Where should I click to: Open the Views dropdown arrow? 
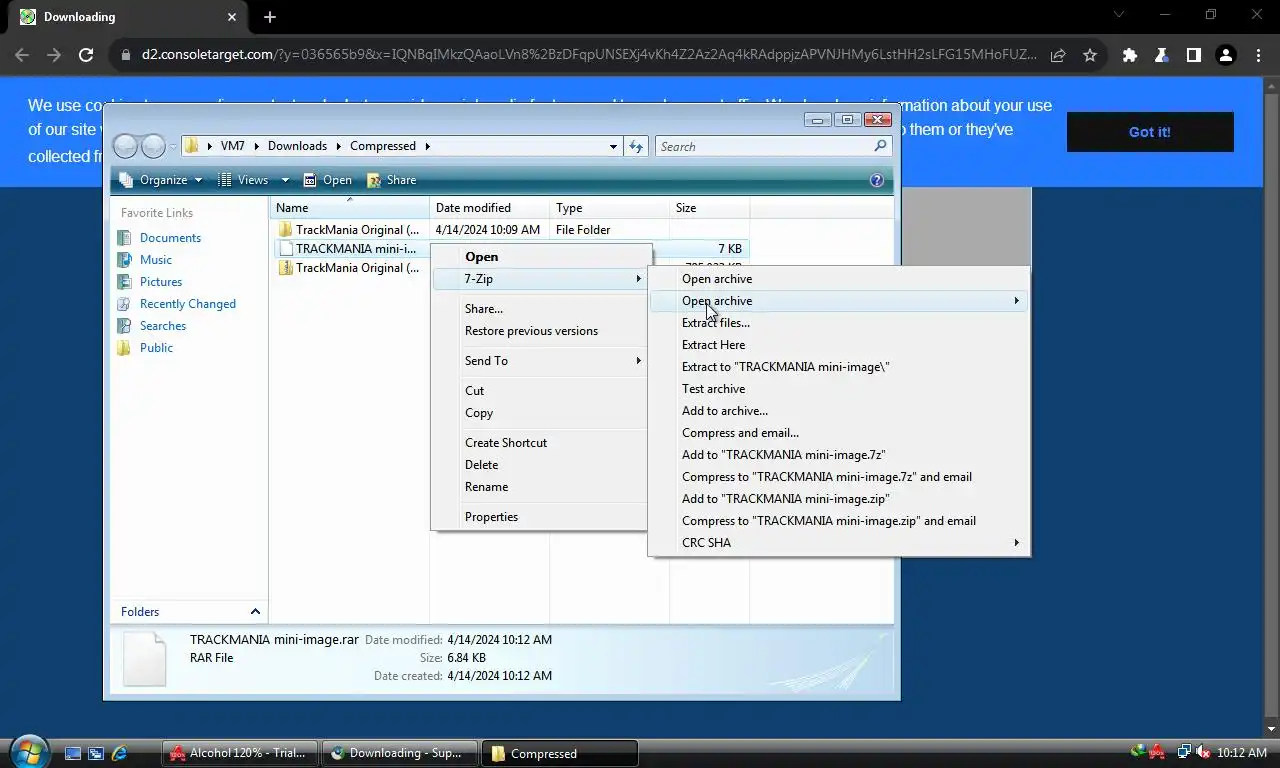pyautogui.click(x=285, y=180)
